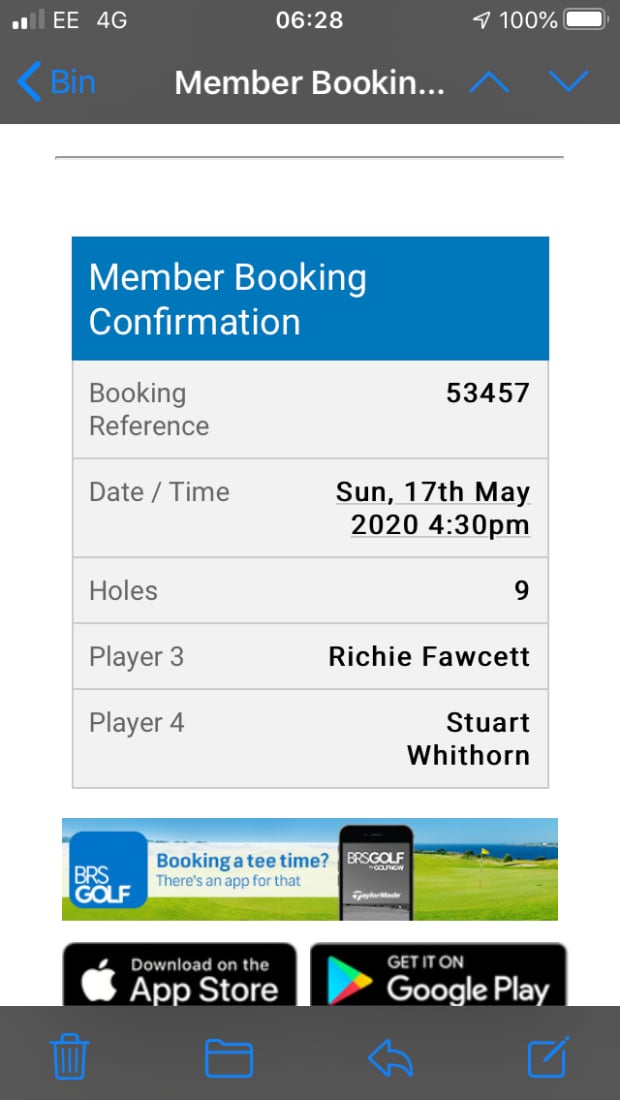Tap the Member Booking Confirmation header

(310, 299)
